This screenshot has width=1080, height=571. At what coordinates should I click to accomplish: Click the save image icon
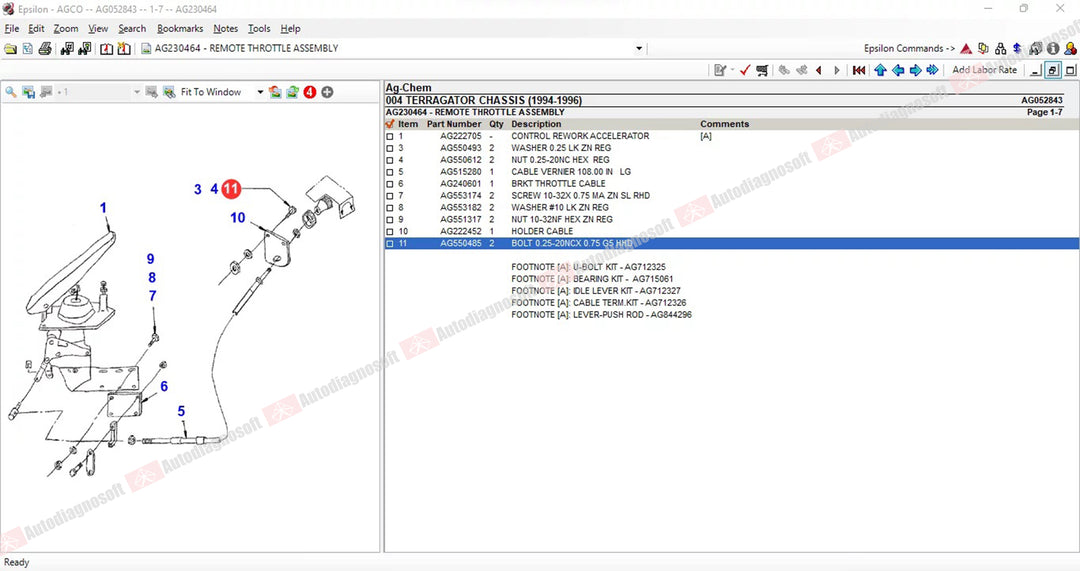[x=28, y=92]
